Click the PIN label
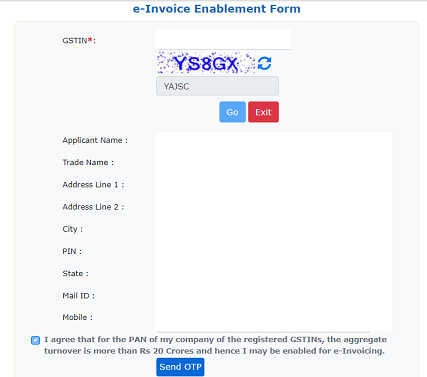 click(x=72, y=251)
